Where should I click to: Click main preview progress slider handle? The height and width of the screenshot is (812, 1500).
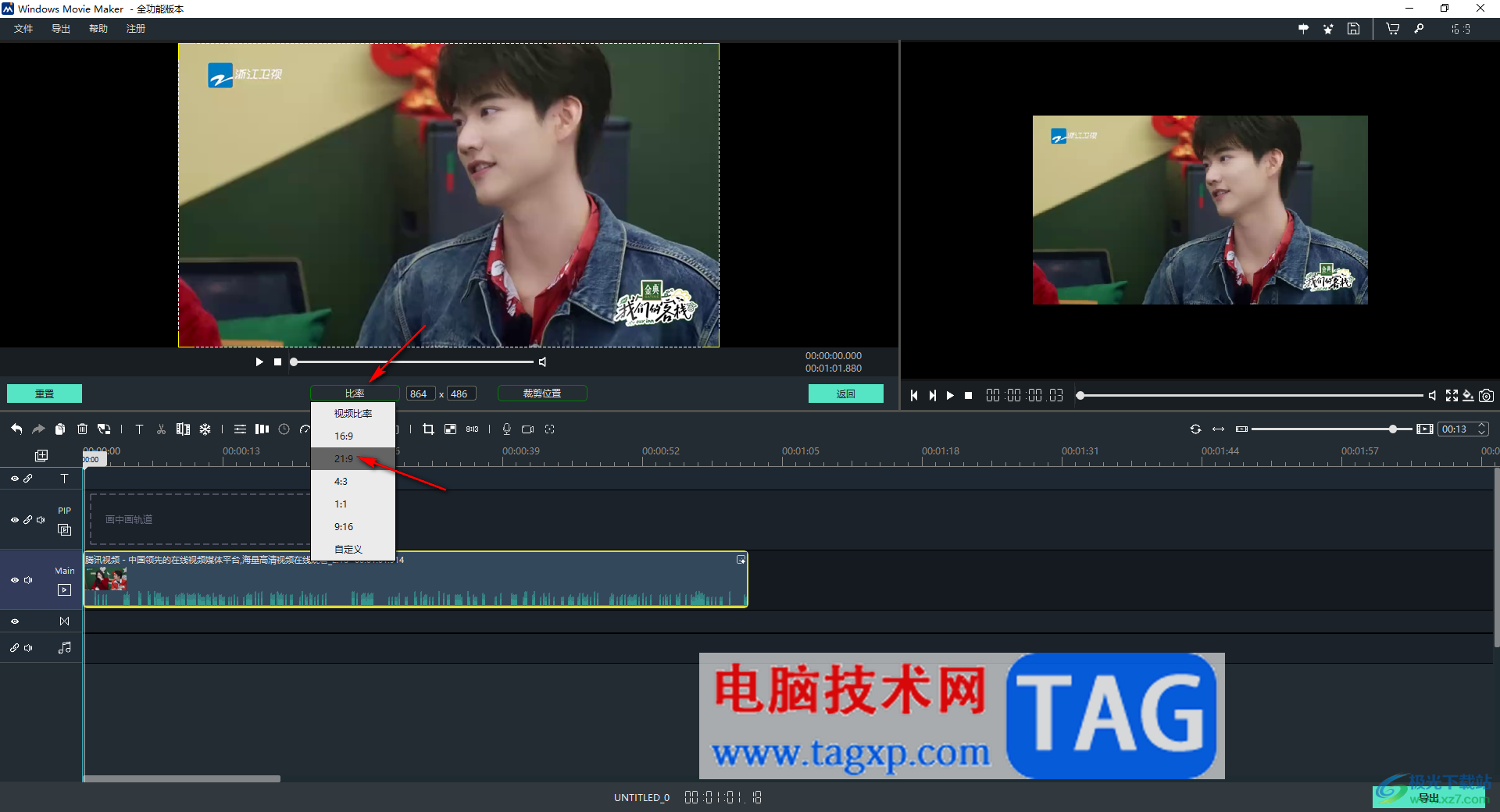click(x=1080, y=396)
